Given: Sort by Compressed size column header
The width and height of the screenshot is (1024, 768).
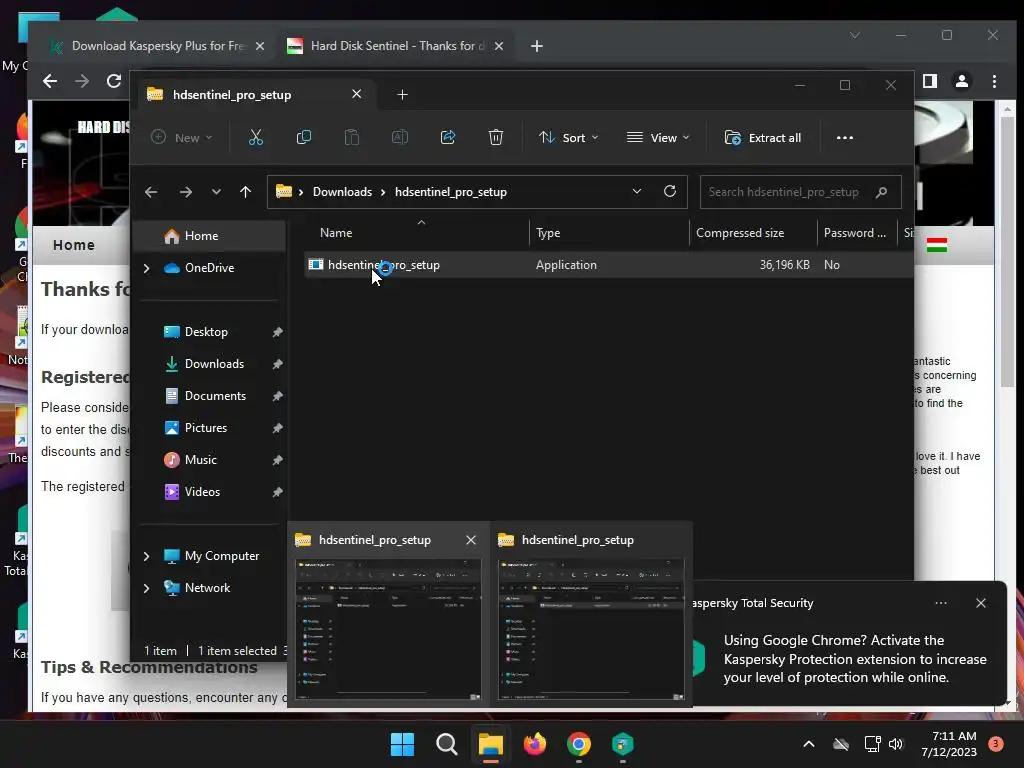Looking at the screenshot, I should tap(753, 232).
